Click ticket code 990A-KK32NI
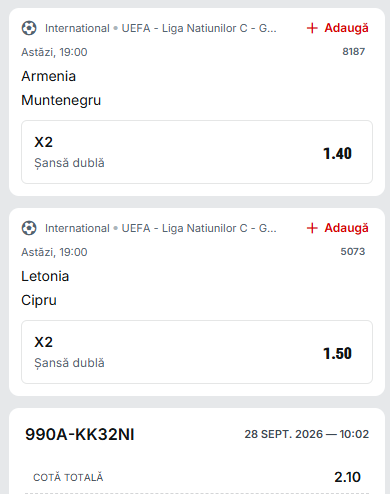 pos(80,434)
